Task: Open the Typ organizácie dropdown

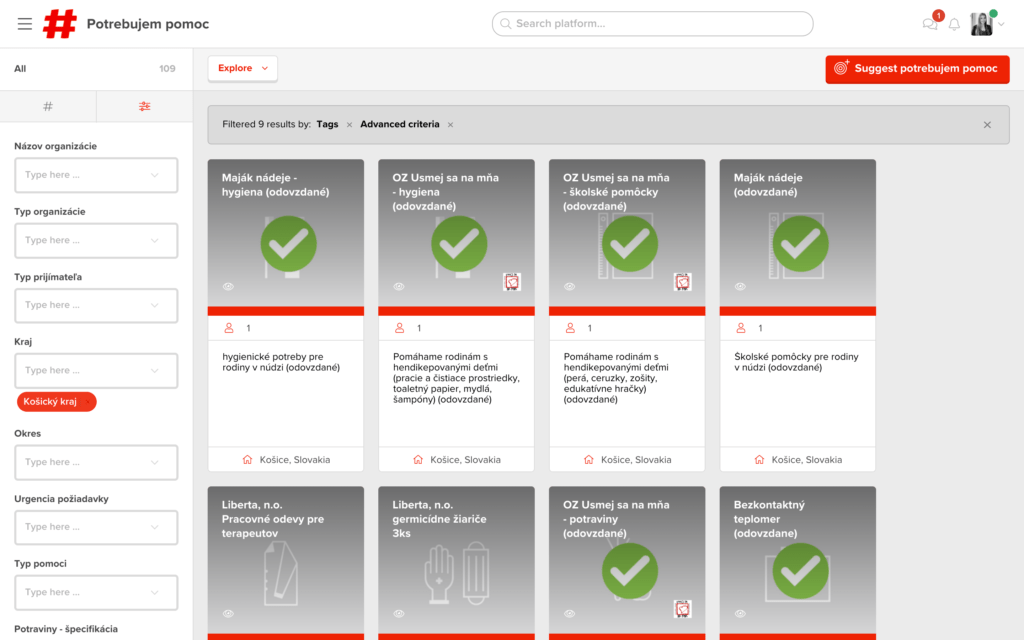Action: pos(96,240)
